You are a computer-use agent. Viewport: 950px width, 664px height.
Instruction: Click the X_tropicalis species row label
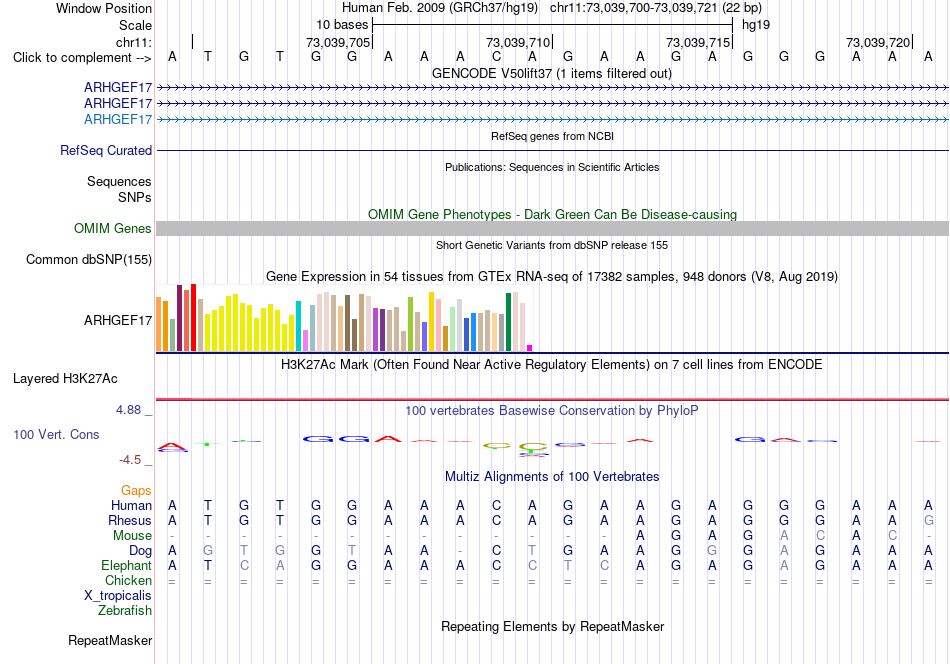pyautogui.click(x=118, y=596)
